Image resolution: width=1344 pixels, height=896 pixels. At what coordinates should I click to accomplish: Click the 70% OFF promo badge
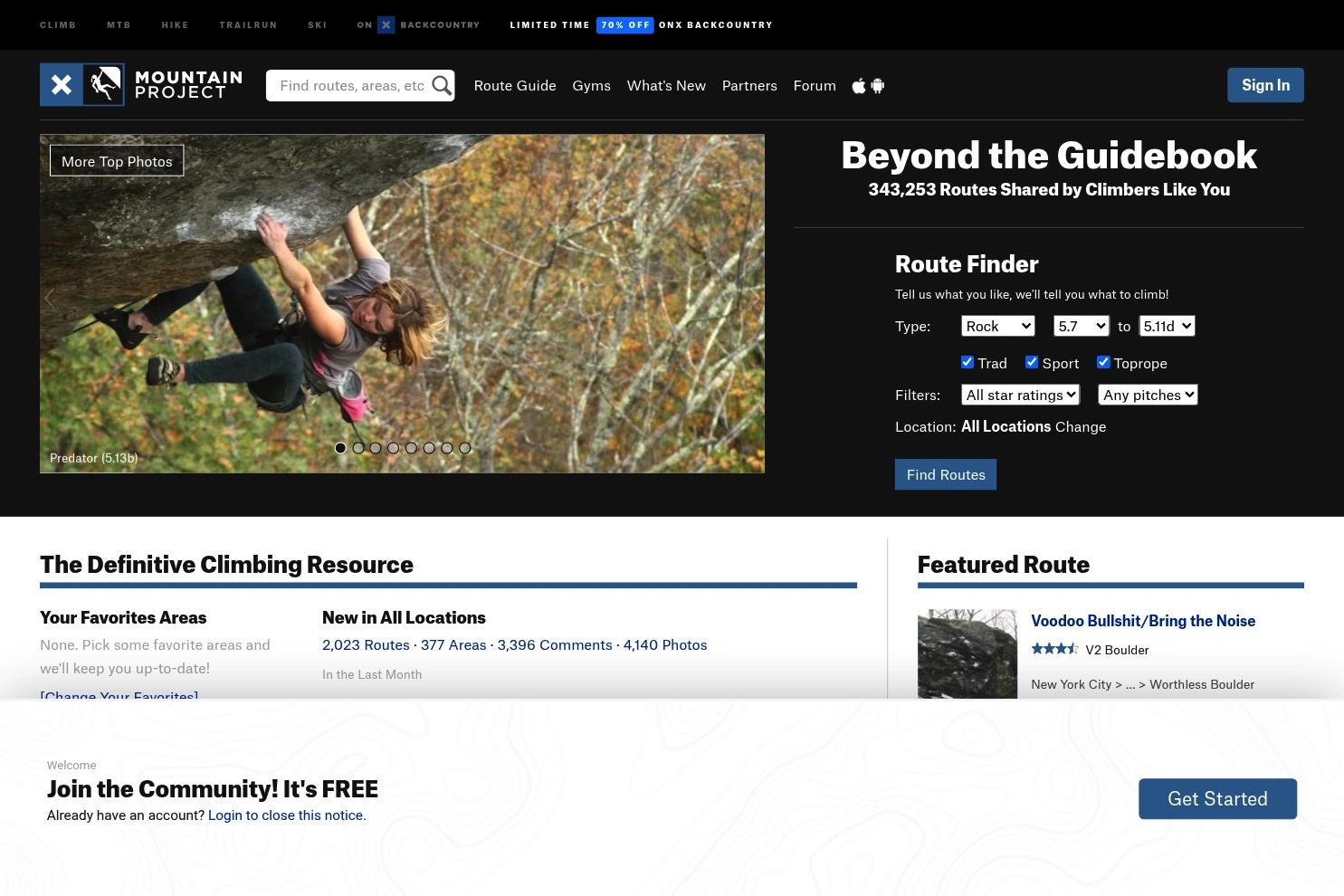tap(625, 24)
